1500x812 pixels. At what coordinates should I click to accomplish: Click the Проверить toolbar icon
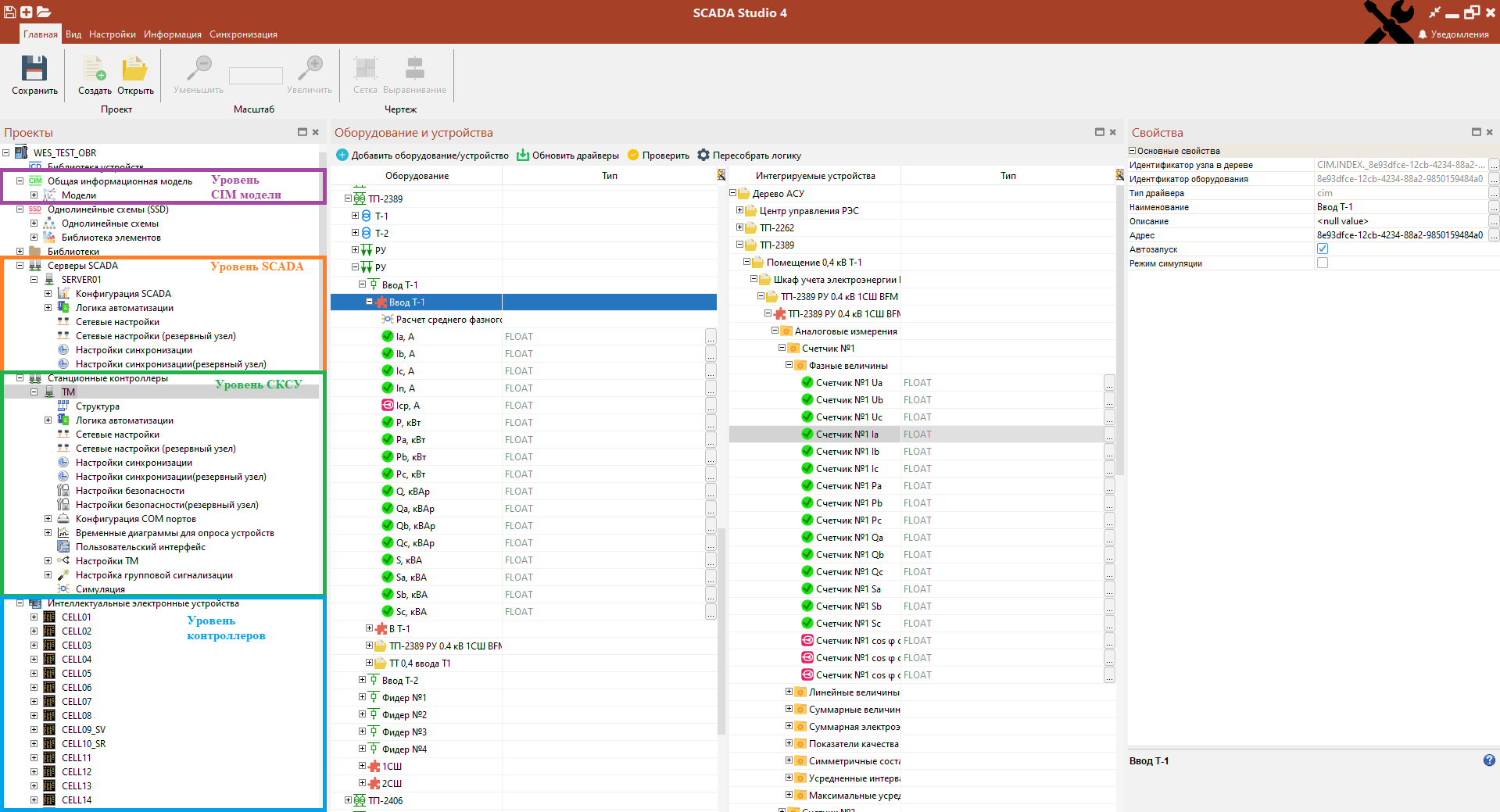click(633, 155)
